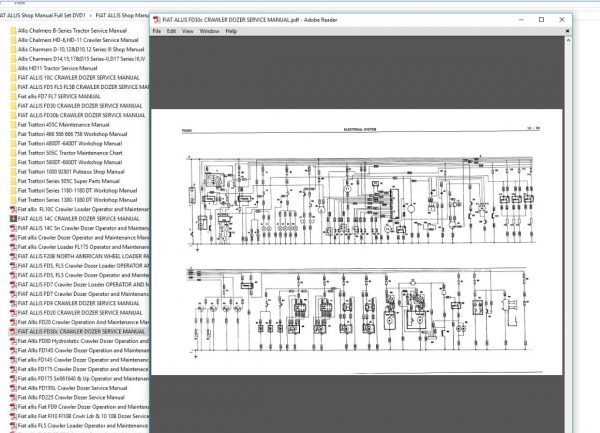
Task: Click PDF icon of FIAT ALLIS 14C Sn Crawler Dozer Operator
Action: (x=13, y=228)
